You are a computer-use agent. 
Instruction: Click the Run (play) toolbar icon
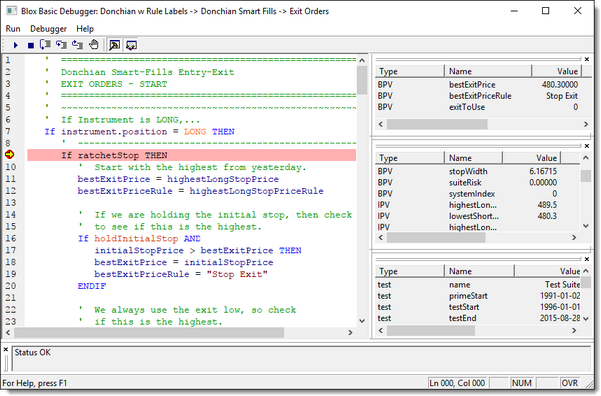point(15,45)
